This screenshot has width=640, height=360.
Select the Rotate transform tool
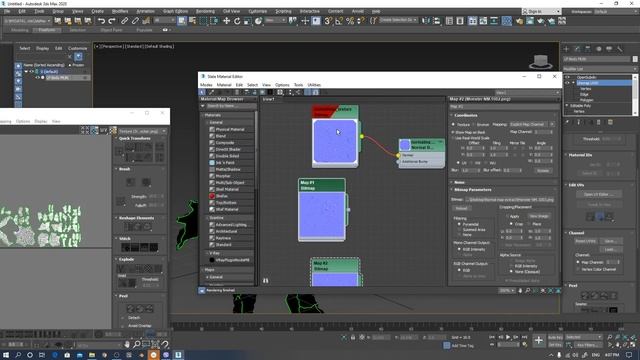[x=237, y=20]
